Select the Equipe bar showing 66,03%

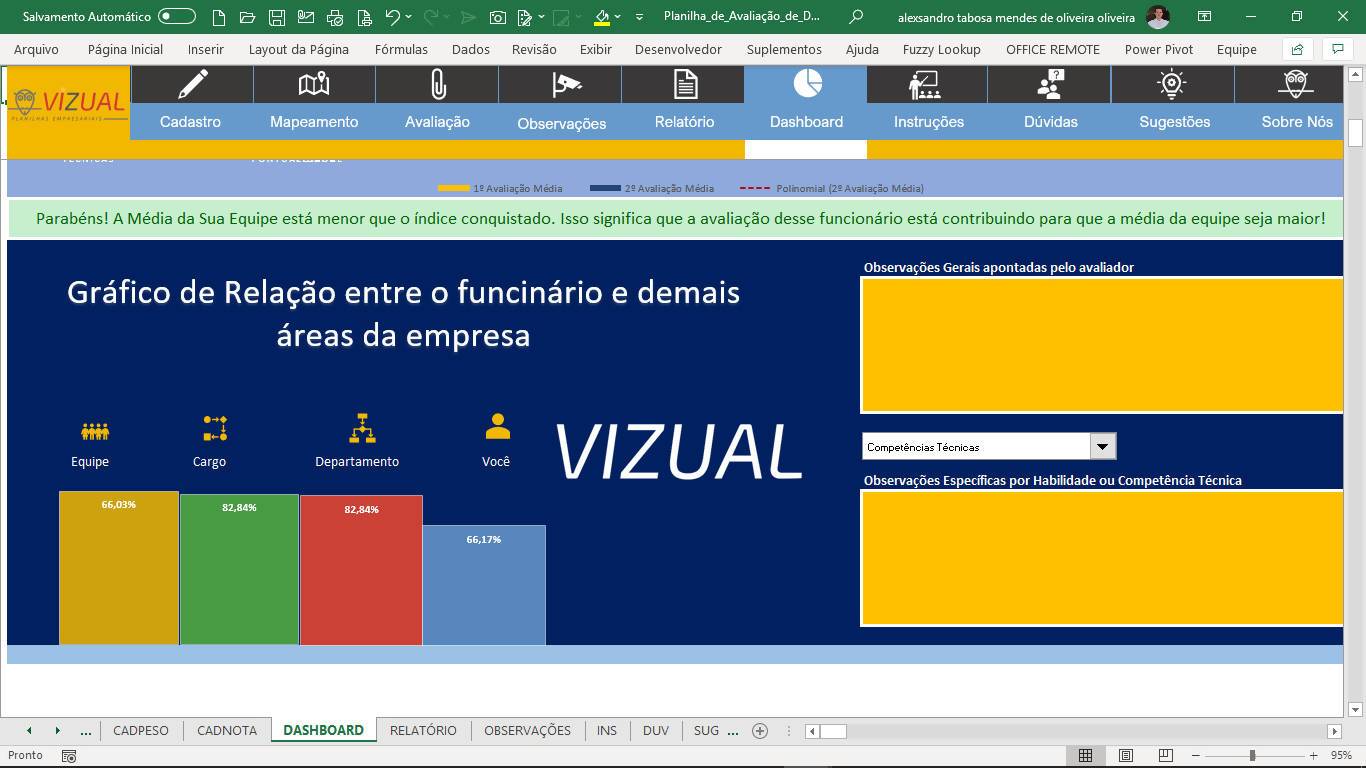[x=119, y=568]
